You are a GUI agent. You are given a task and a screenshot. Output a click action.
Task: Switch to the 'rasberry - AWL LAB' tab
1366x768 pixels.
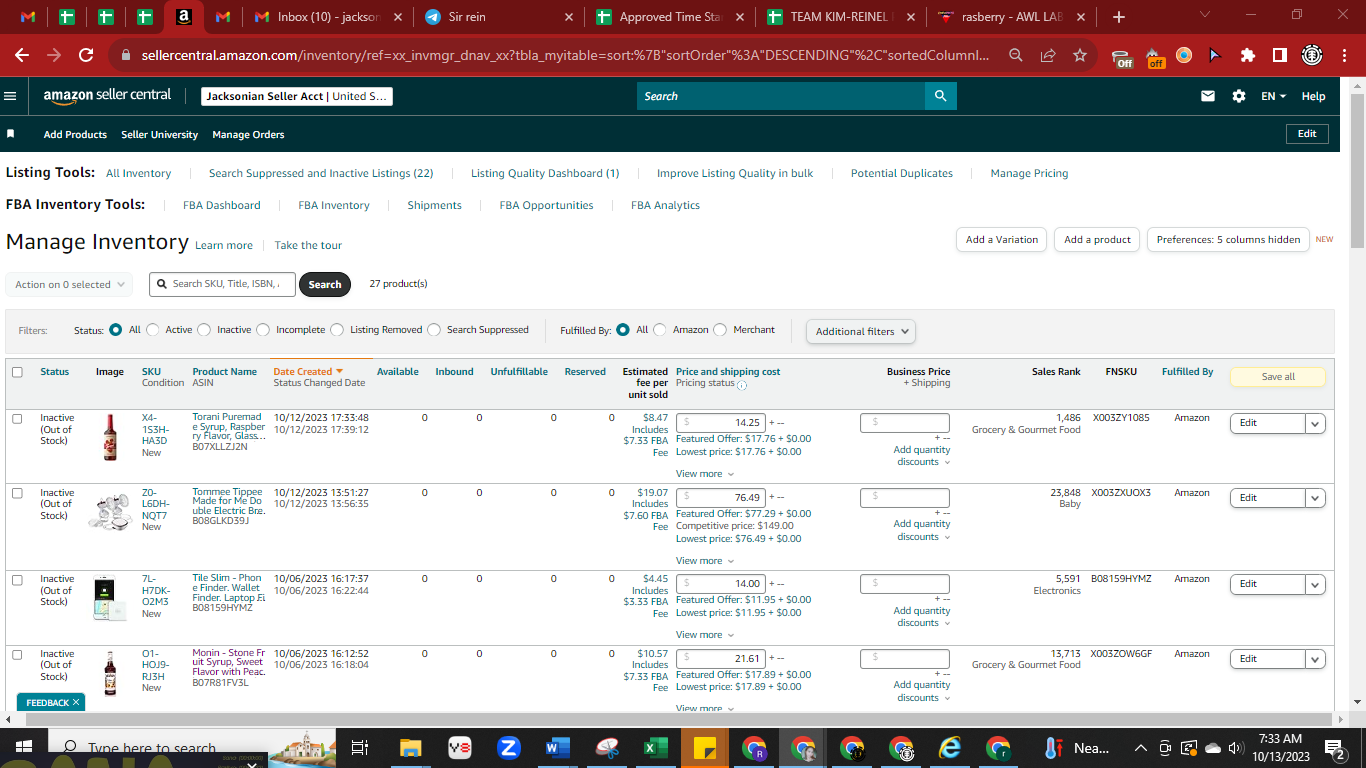1011,17
